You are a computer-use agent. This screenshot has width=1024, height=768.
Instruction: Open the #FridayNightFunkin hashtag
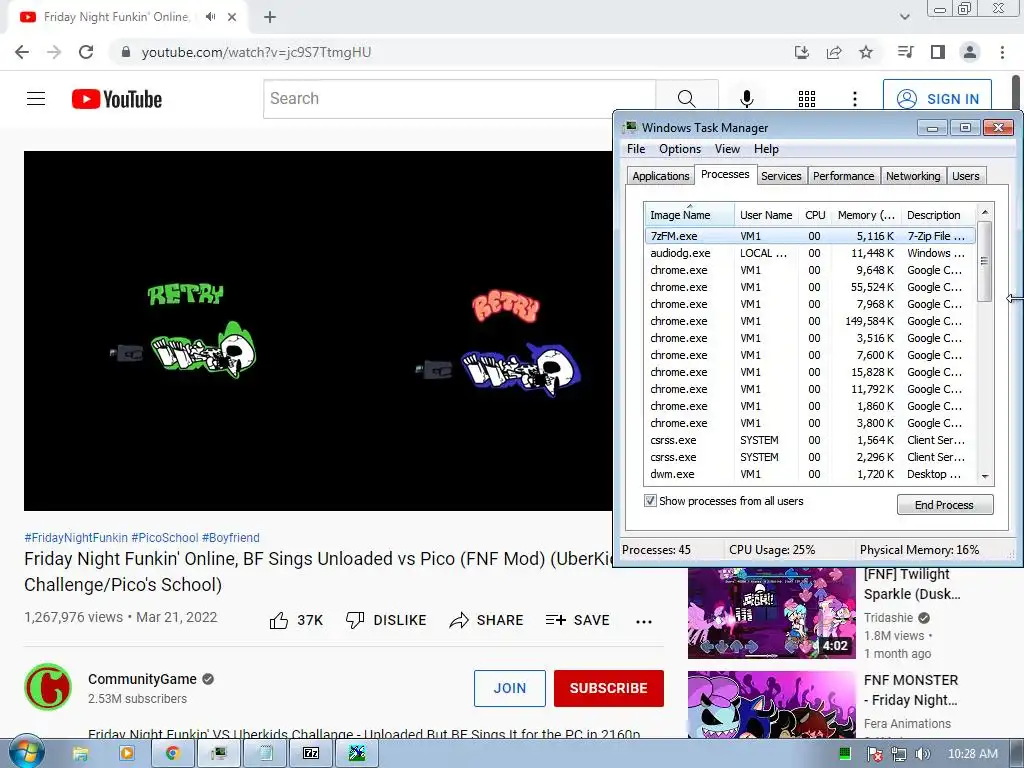click(x=76, y=537)
